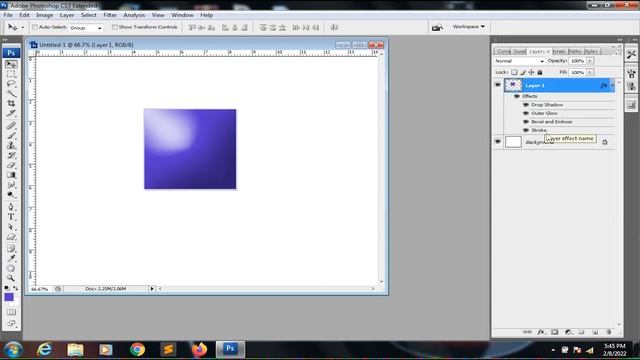
Task: Select the Healing Brush tool
Action: pyautogui.click(x=11, y=126)
